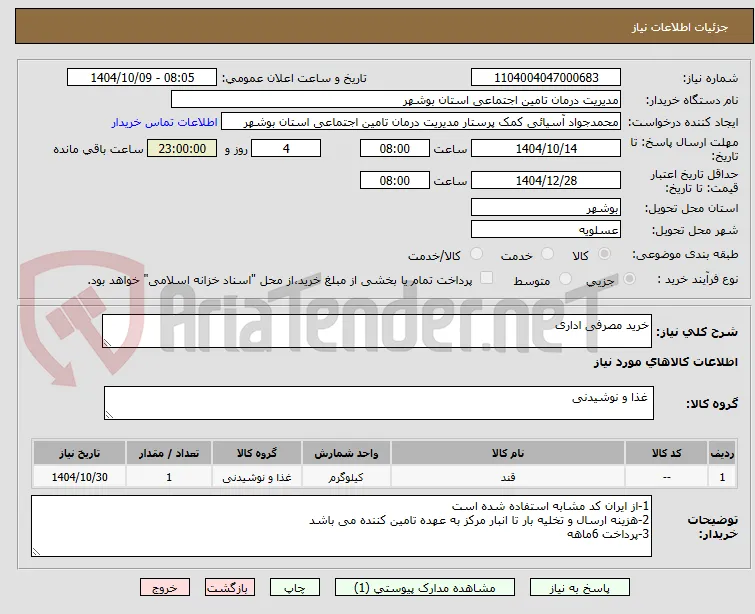755x614 pixels.
Task: Click the بازگشت back button
Action: coord(229,588)
